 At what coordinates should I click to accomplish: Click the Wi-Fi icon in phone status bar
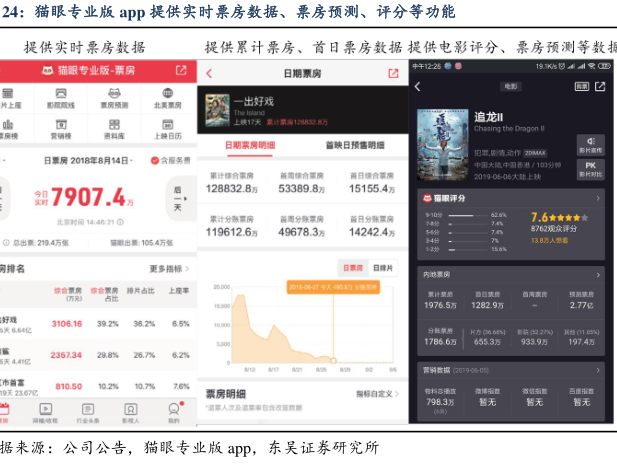click(591, 66)
